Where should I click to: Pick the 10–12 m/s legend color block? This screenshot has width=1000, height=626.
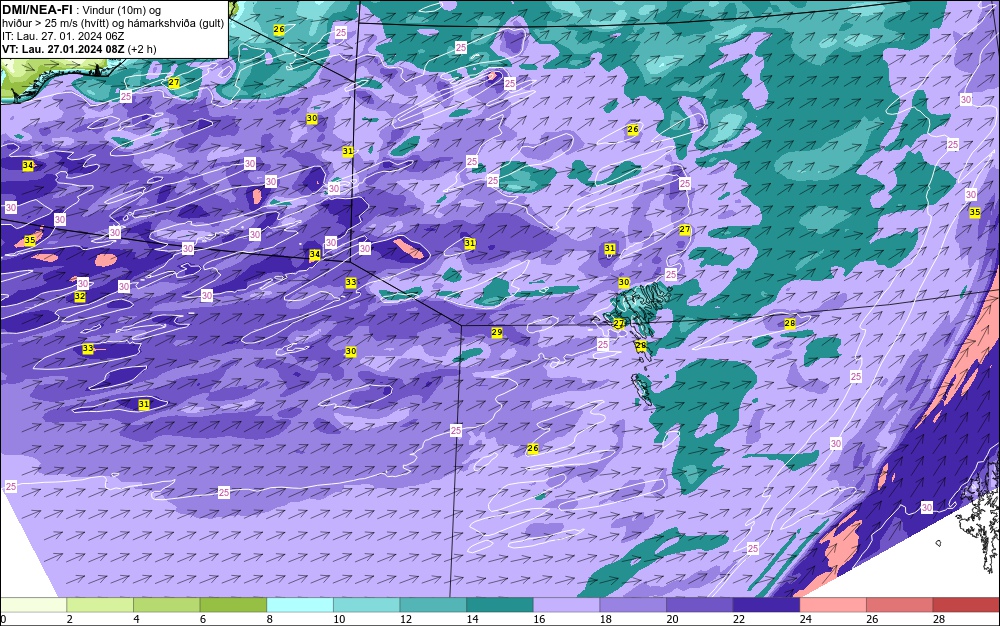(367, 605)
